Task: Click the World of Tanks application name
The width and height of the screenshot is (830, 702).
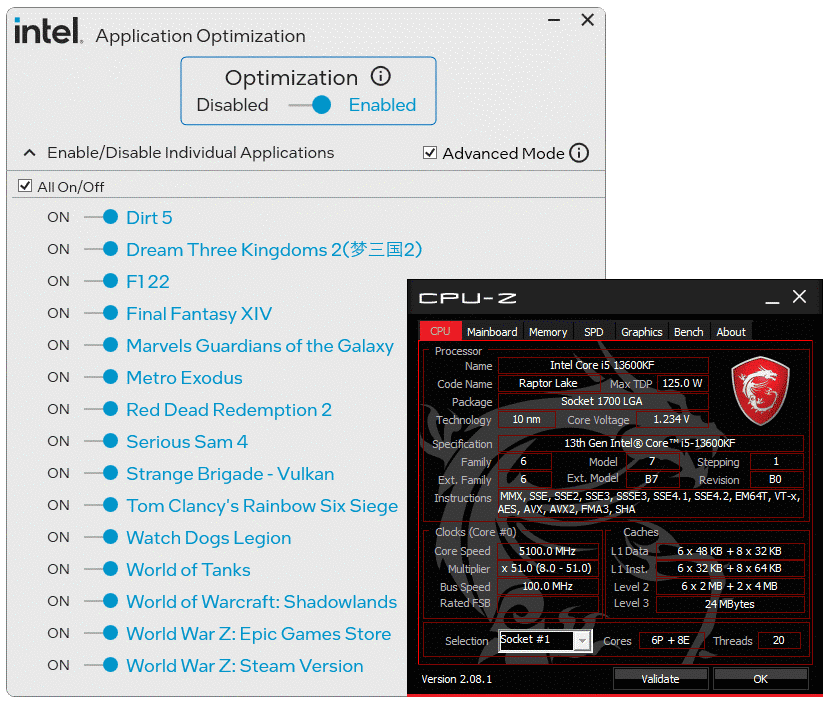Action: click(x=188, y=570)
